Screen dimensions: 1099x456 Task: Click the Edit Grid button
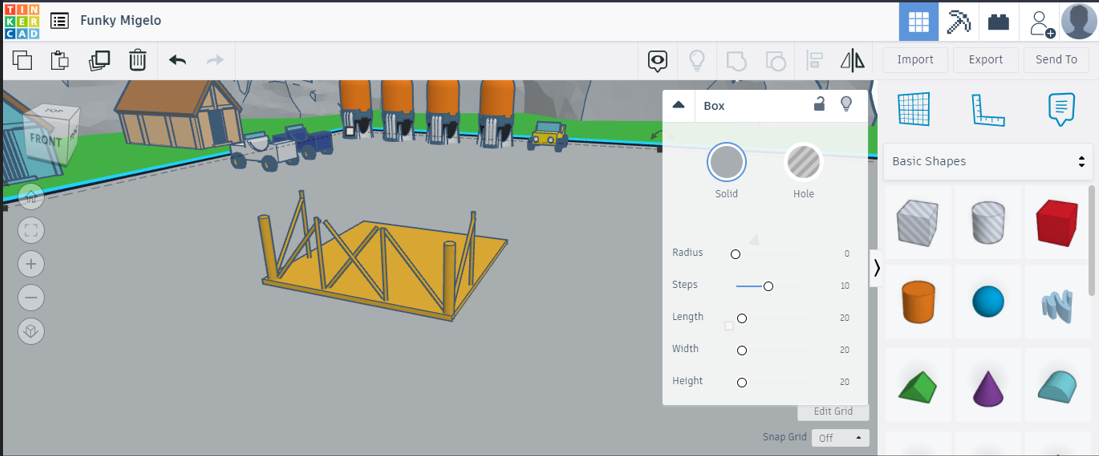(x=833, y=411)
